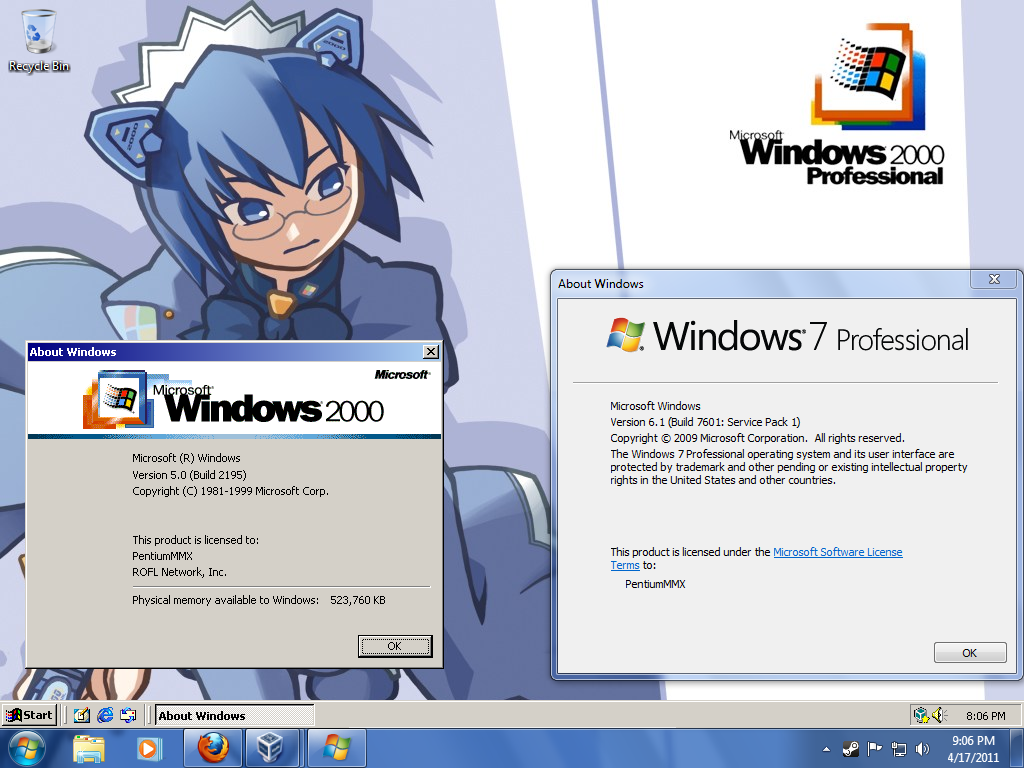Select About Windows button on Windows 2000 taskbar

[x=234, y=715]
